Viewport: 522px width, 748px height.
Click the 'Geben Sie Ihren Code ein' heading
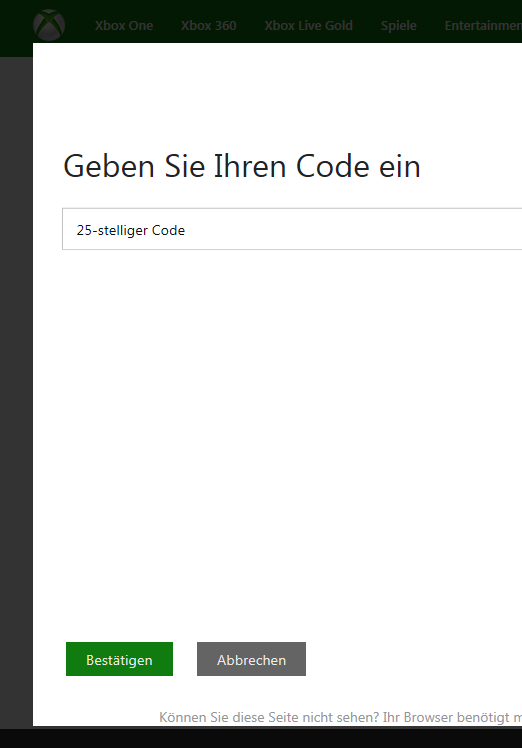(x=242, y=166)
